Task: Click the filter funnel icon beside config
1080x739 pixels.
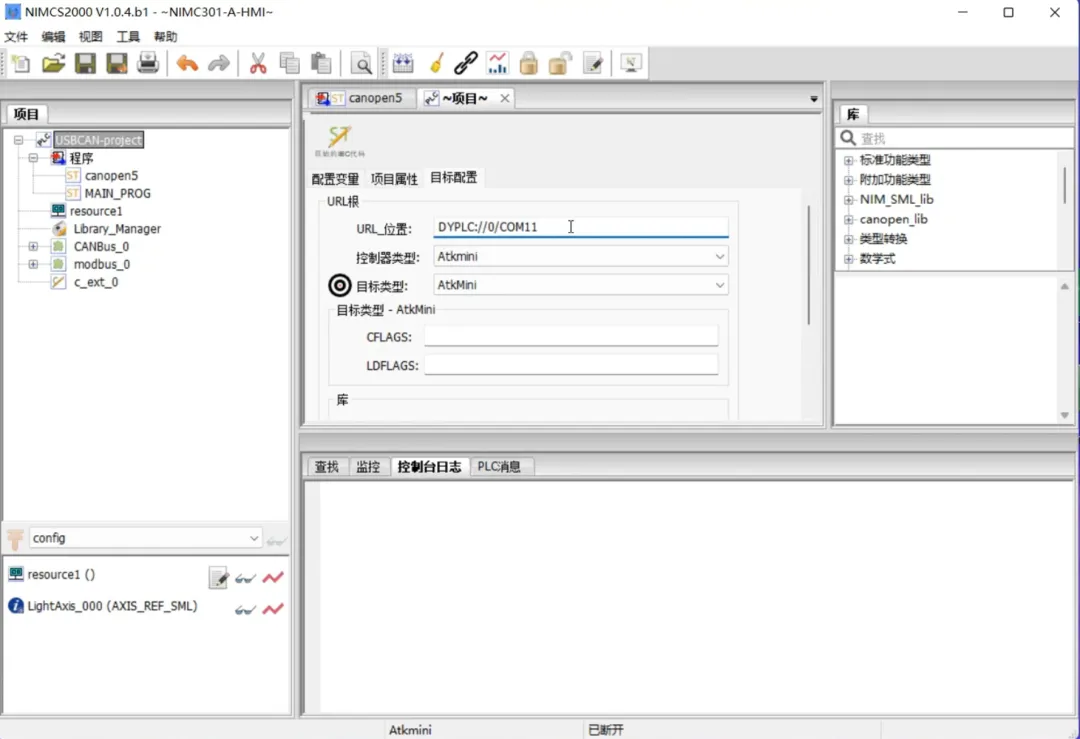Action: pyautogui.click(x=15, y=539)
